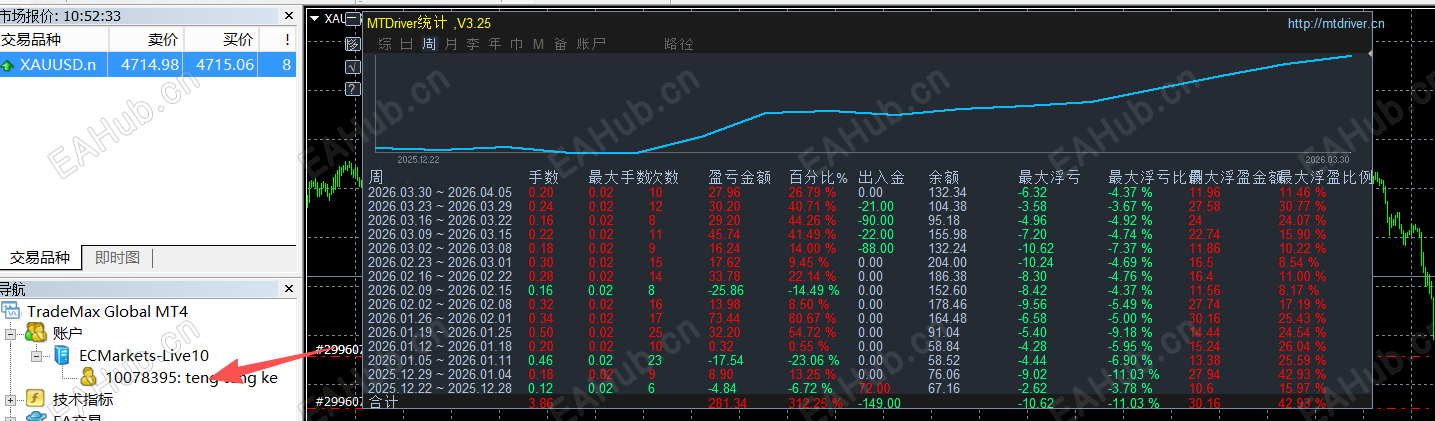The image size is (1435, 421).
Task: Click the 最大浮亏 column heading
Action: click(x=1049, y=177)
